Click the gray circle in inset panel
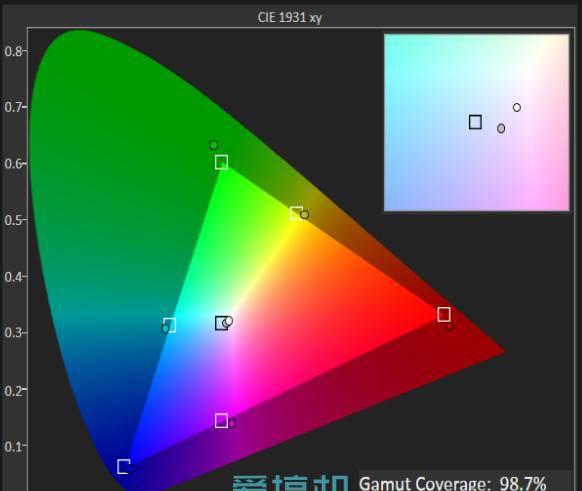This screenshot has width=582, height=491. (x=501, y=128)
